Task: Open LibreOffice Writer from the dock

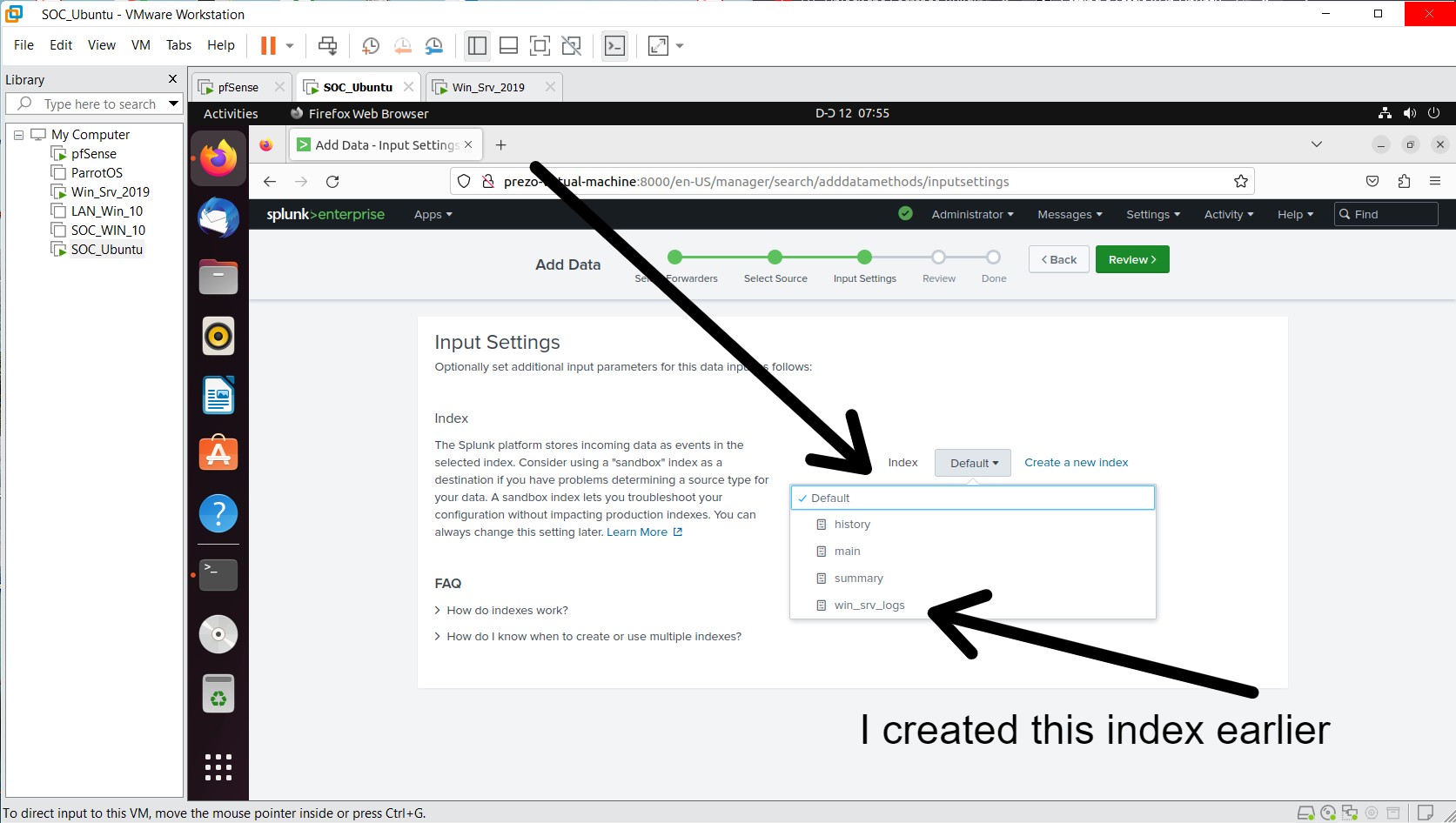Action: [218, 395]
